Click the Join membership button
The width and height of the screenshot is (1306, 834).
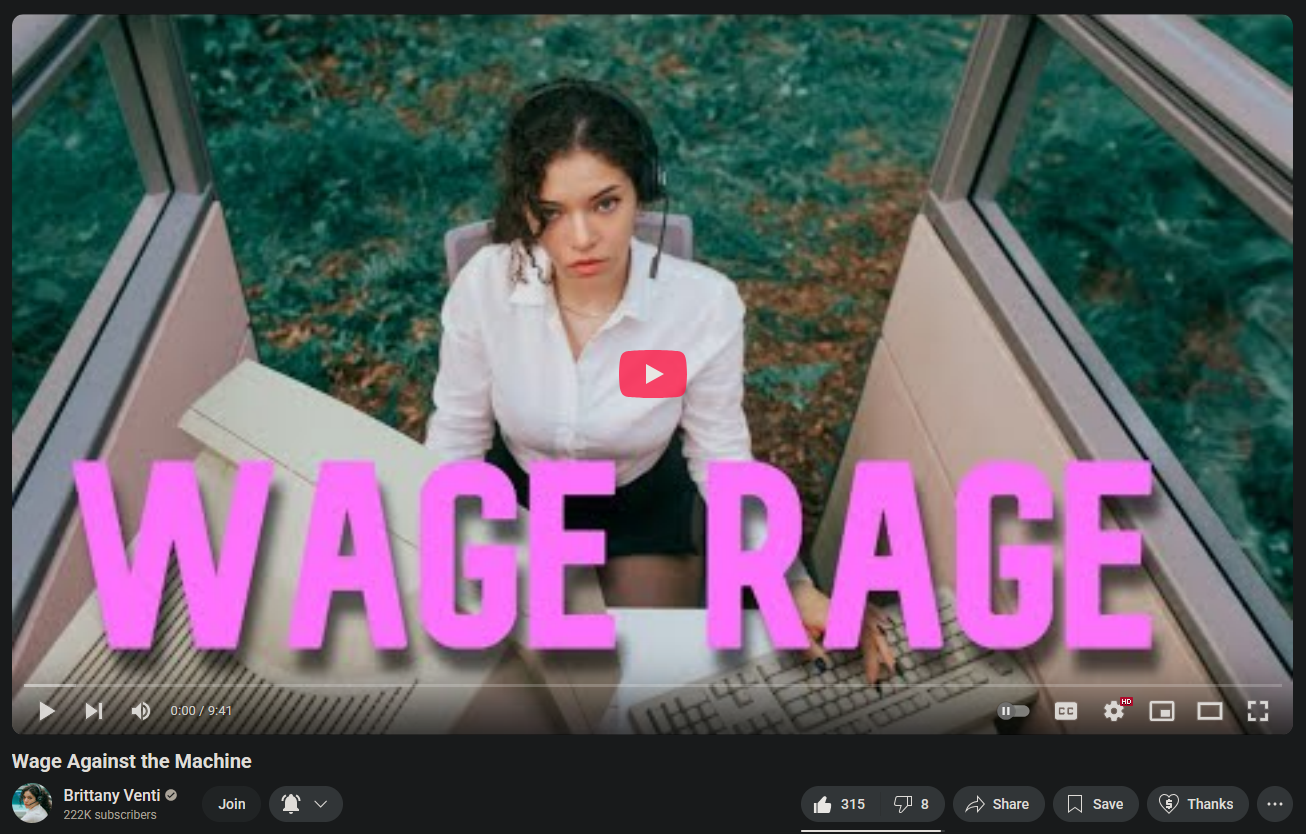point(232,804)
